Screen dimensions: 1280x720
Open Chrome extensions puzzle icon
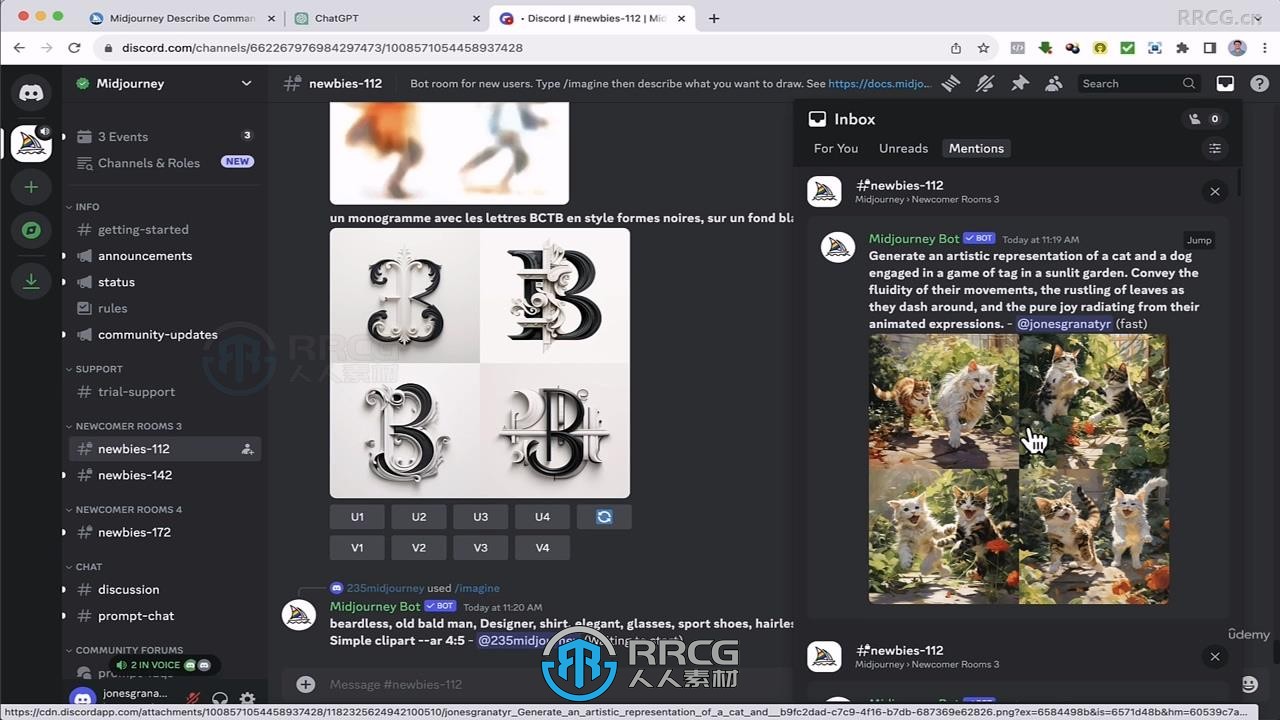(1182, 48)
